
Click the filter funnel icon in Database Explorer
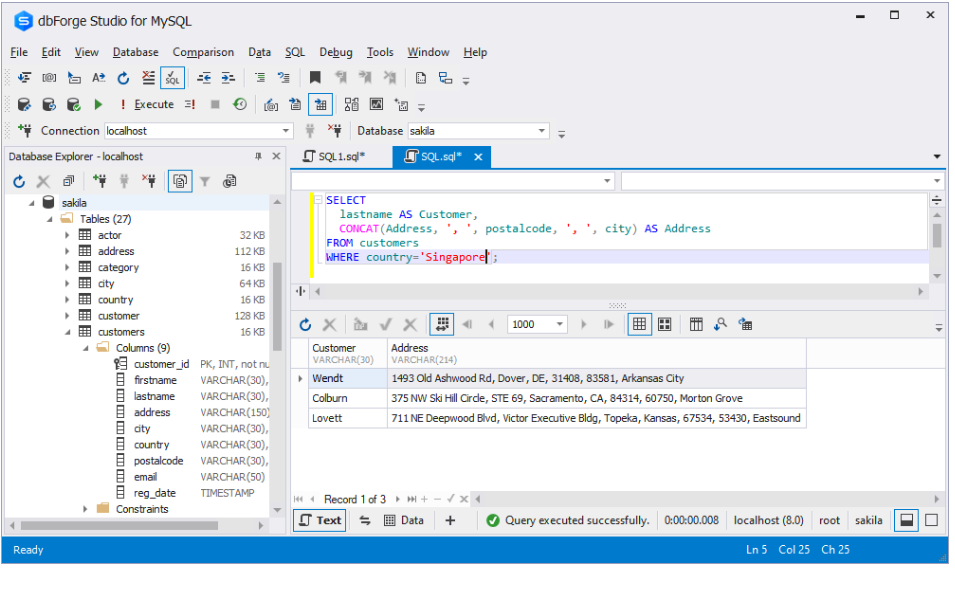pyautogui.click(x=205, y=181)
